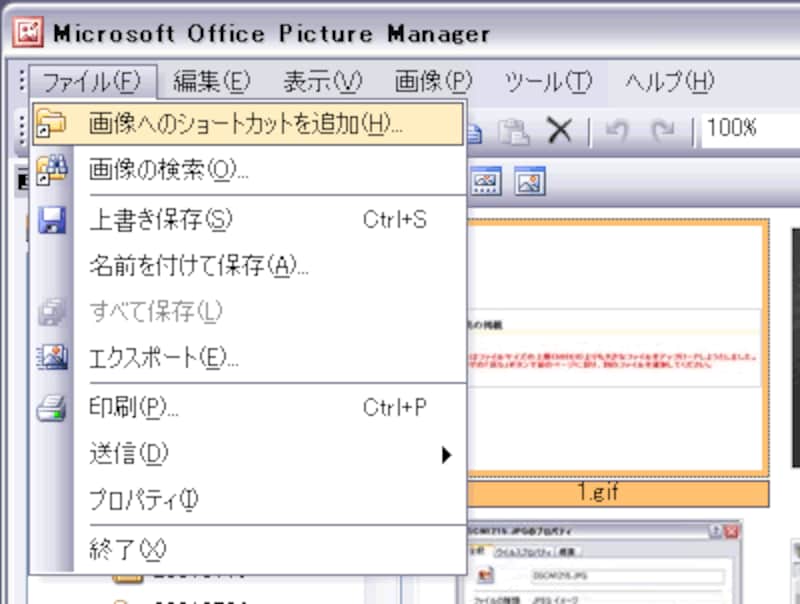
Task: Click the Delete (X) toolbar icon
Action: click(x=560, y=128)
